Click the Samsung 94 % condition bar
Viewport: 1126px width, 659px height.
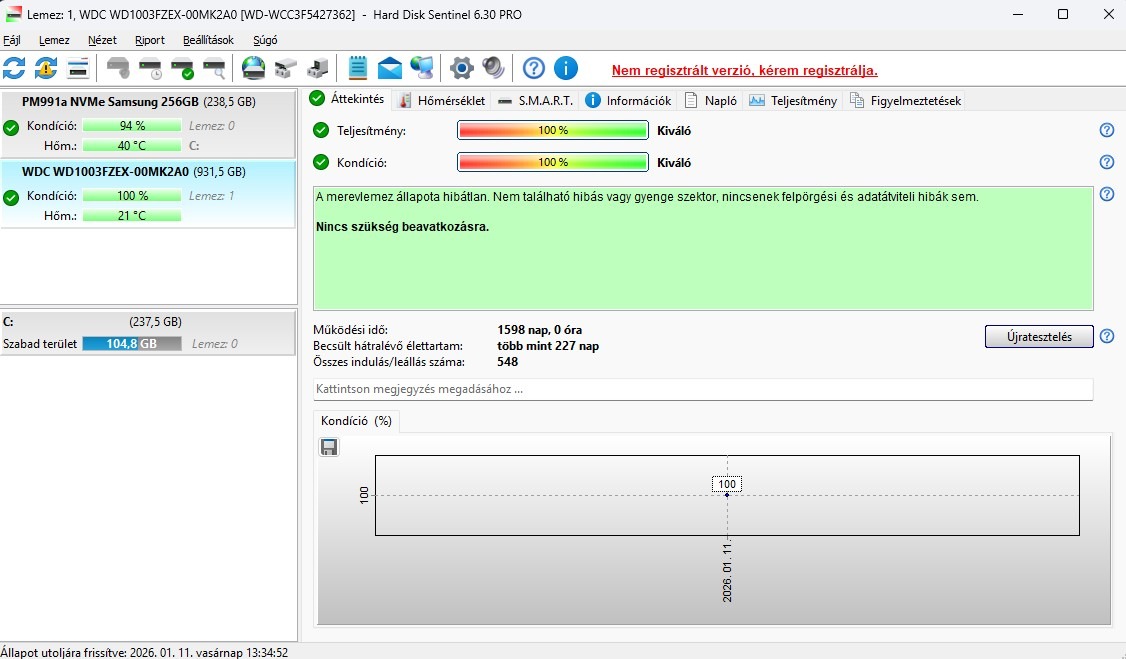(x=131, y=126)
